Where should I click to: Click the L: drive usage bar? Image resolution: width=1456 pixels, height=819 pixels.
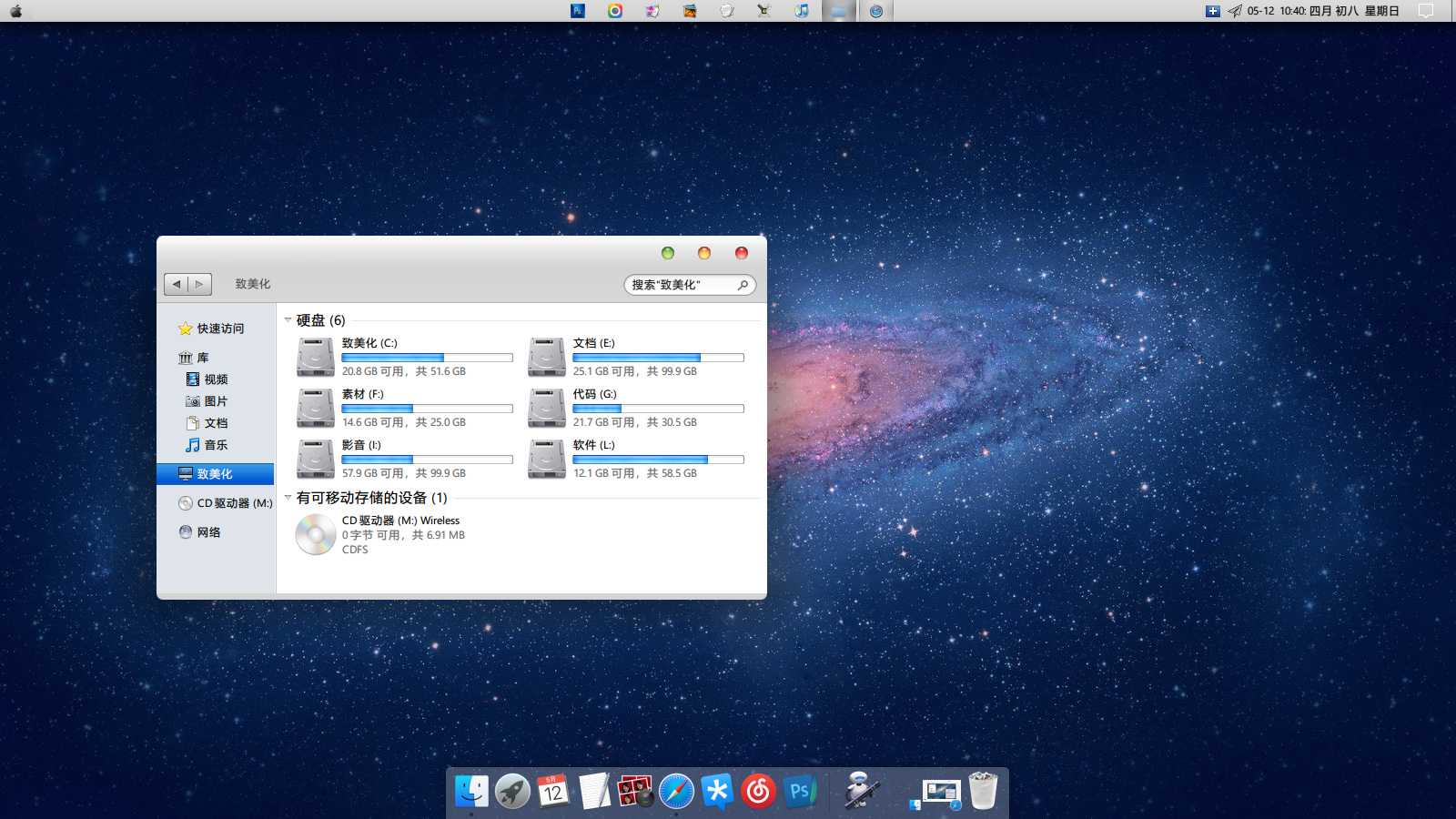pos(658,460)
